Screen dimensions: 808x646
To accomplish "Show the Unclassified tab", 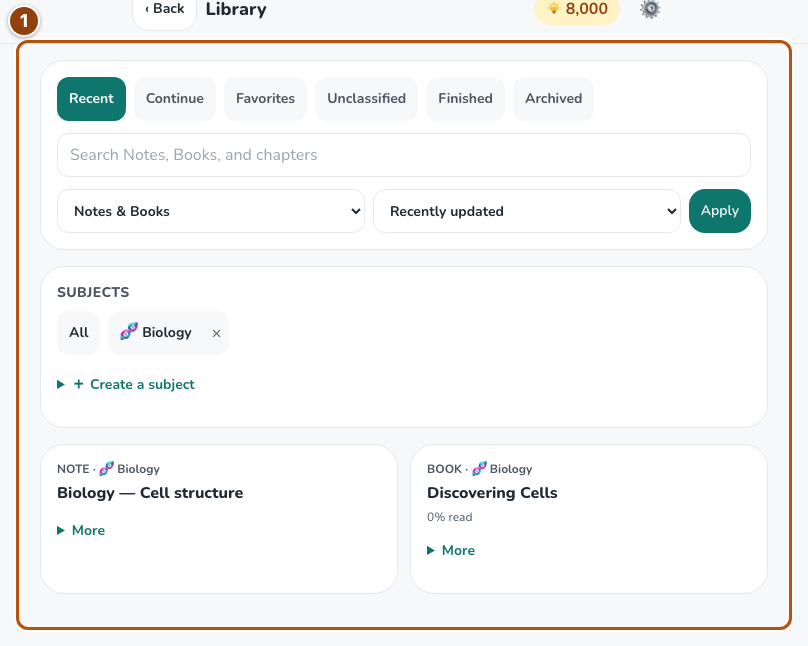I will (x=366, y=99).
